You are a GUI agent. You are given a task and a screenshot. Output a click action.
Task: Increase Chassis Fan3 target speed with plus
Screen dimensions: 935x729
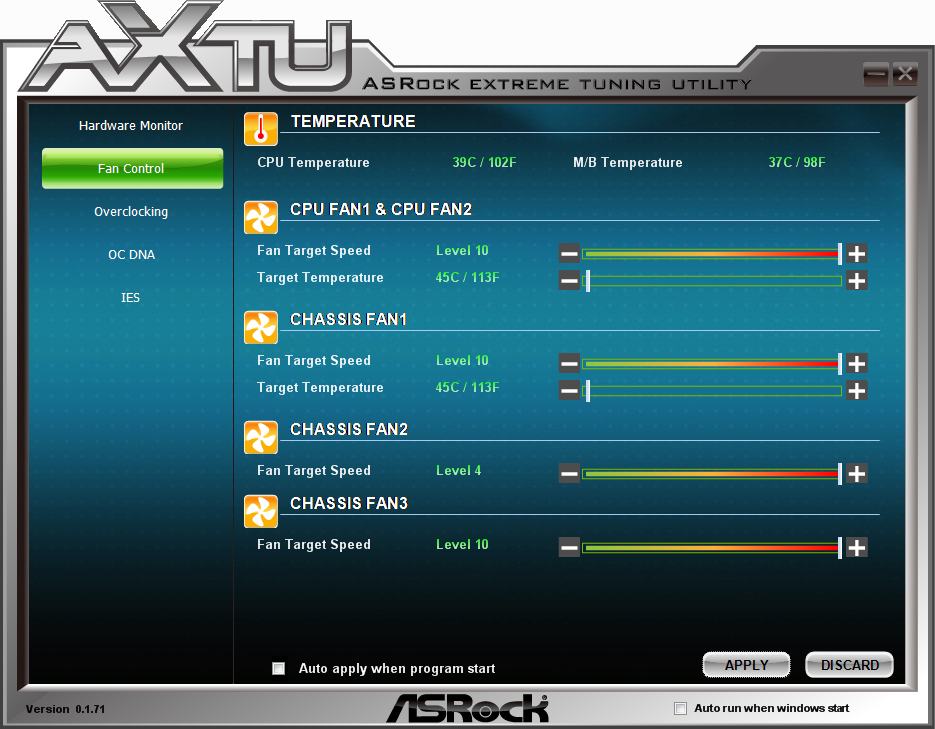(857, 547)
